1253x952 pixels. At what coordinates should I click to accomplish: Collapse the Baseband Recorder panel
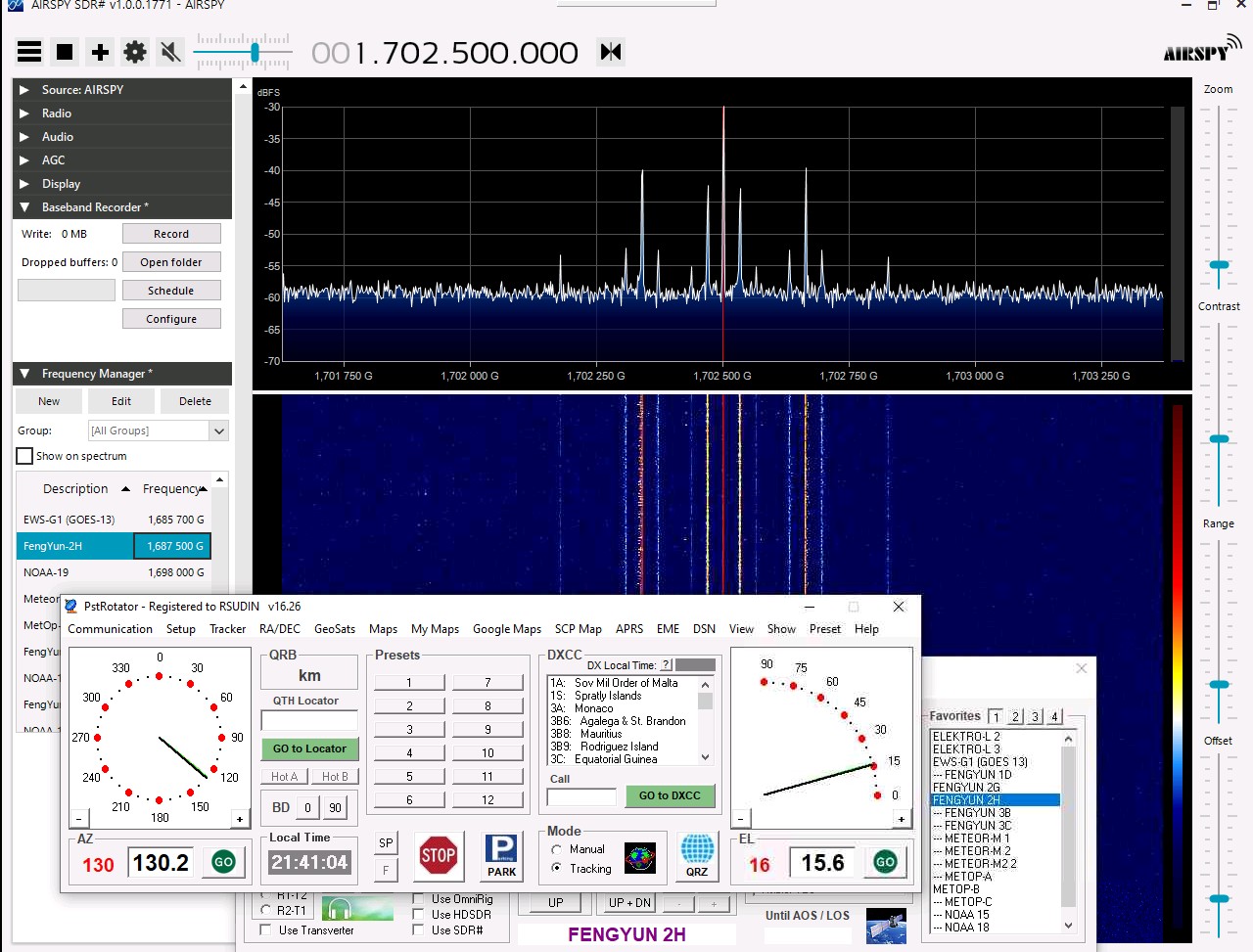[x=122, y=206]
